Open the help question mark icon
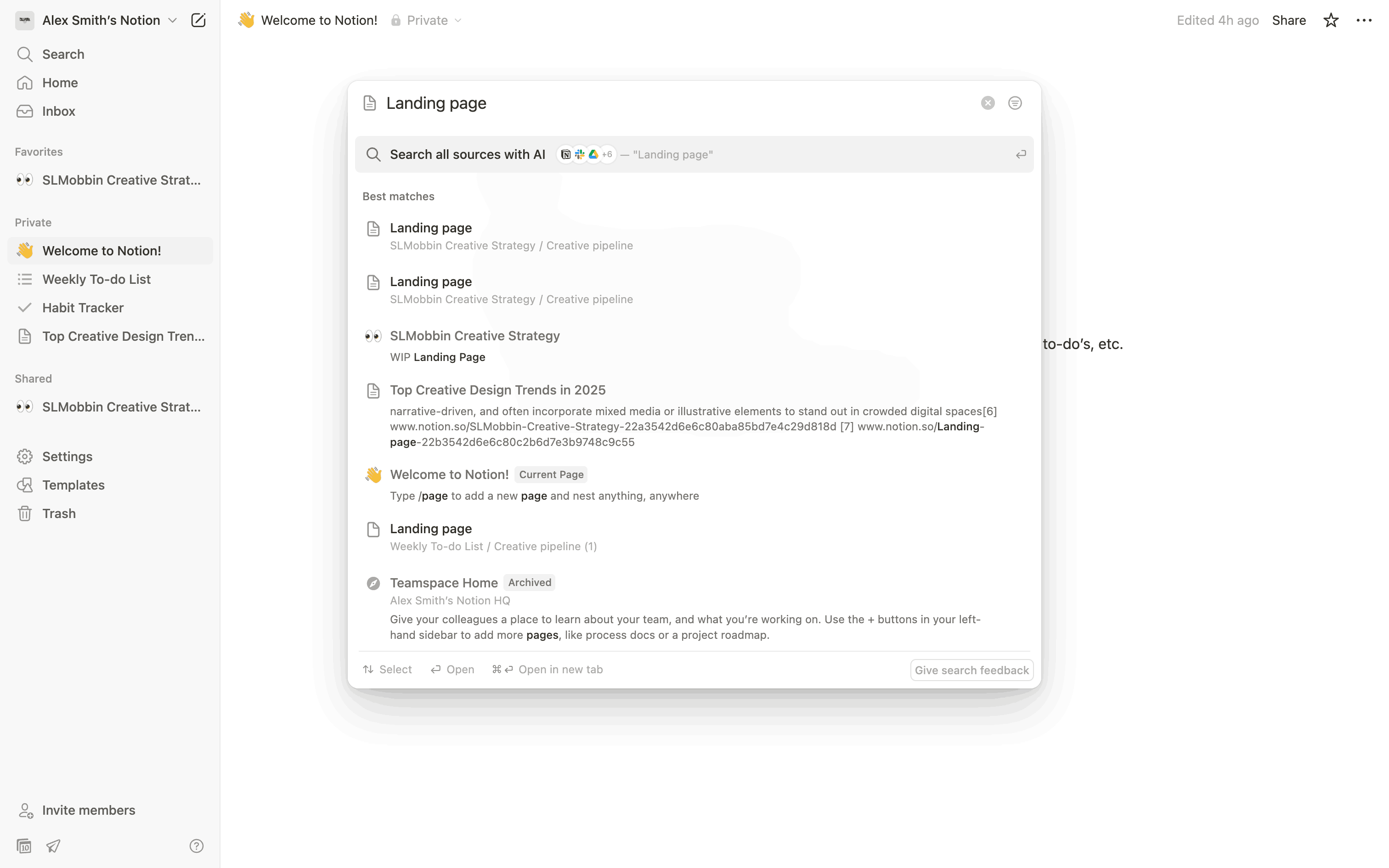Image resolution: width=1389 pixels, height=868 pixels. [x=196, y=845]
